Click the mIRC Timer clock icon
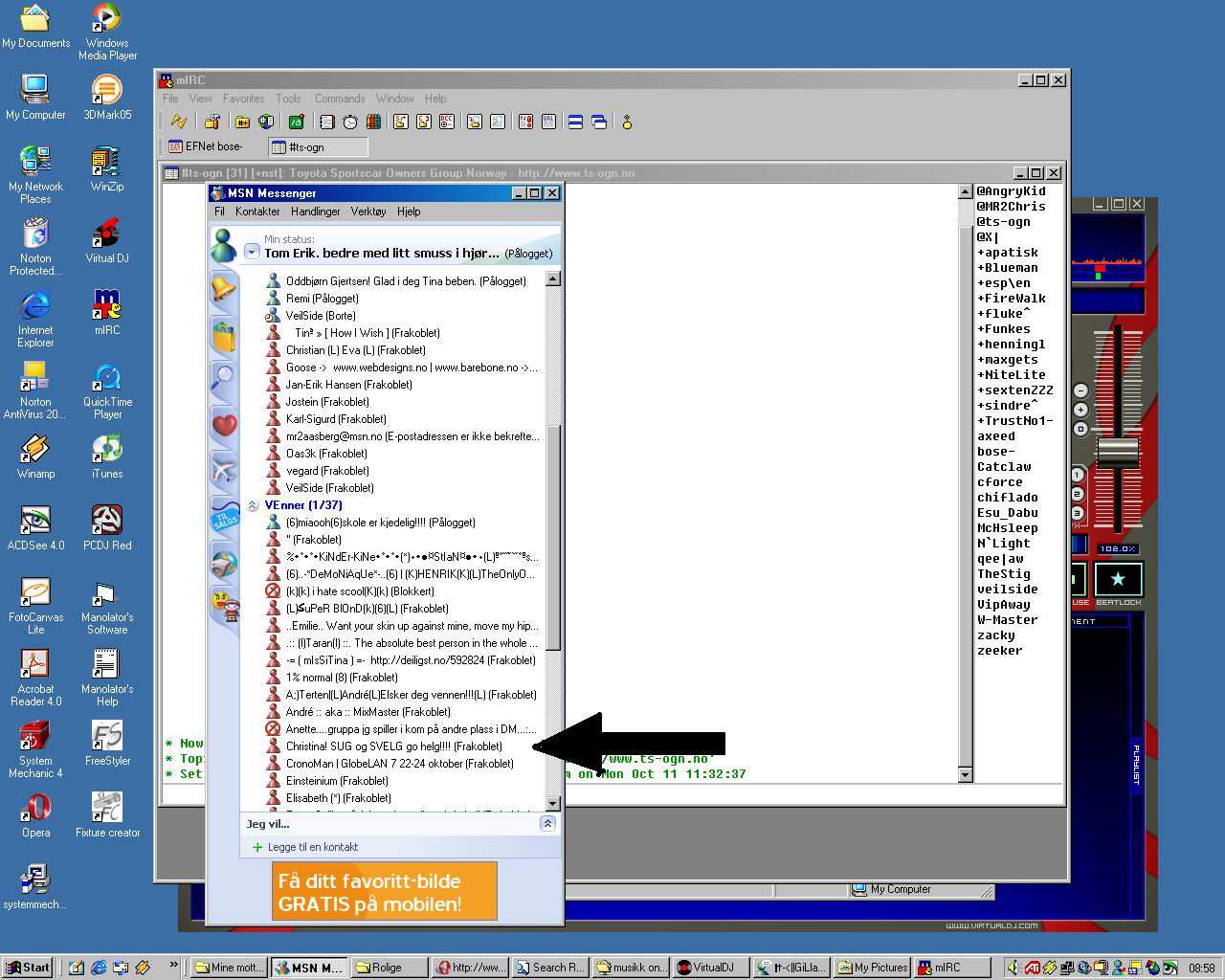This screenshot has height=980, width=1225. tap(350, 122)
